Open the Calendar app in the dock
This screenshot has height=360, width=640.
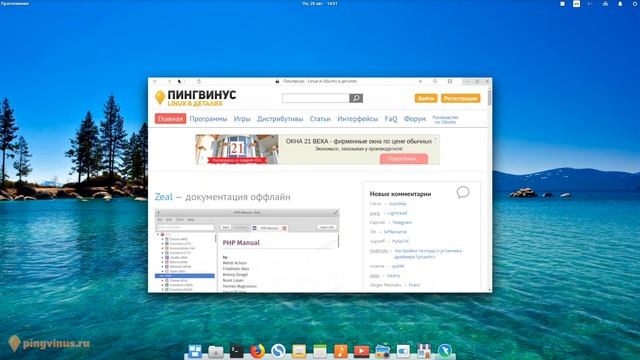(x=320, y=351)
